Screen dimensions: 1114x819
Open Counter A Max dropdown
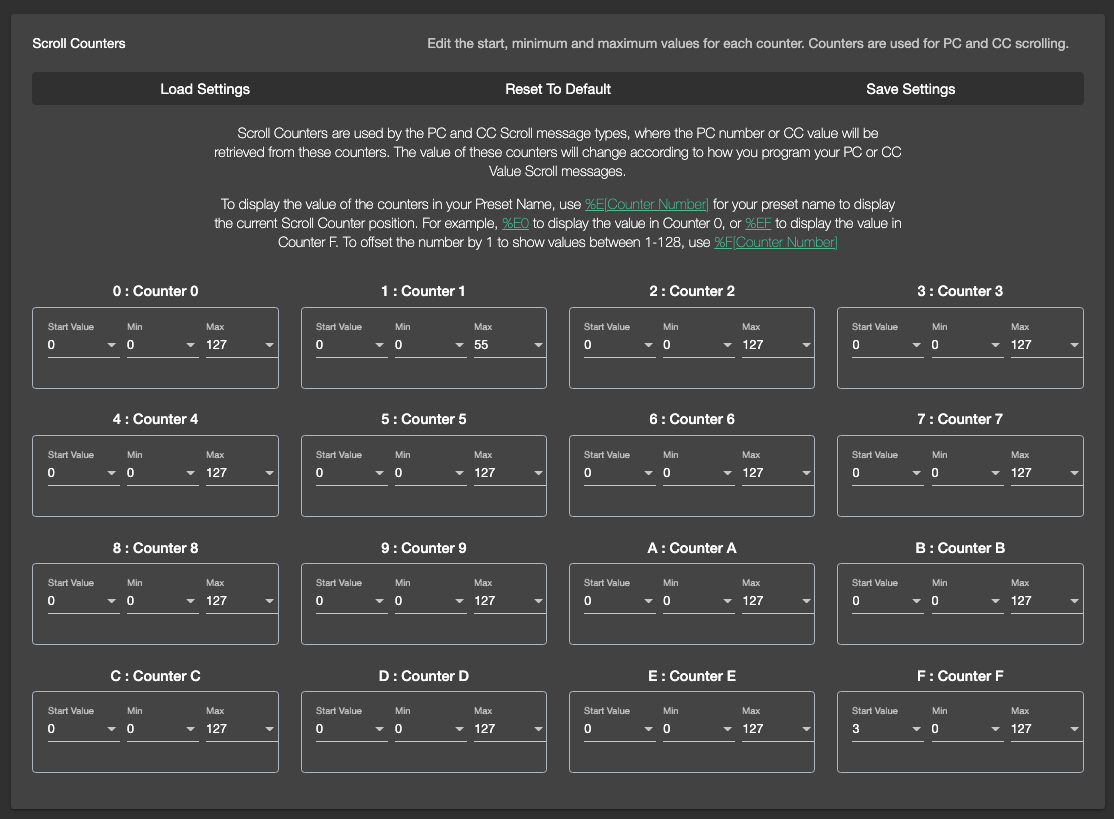click(777, 601)
